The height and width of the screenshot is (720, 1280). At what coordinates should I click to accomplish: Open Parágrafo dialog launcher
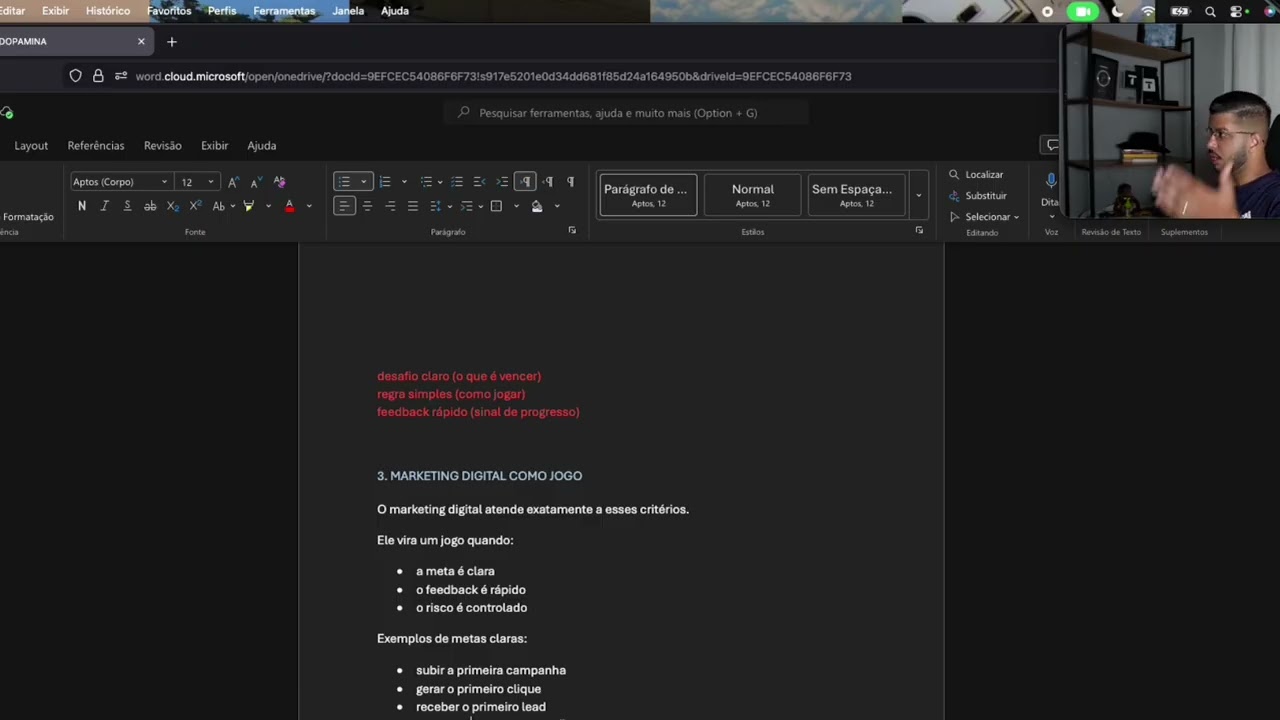pos(572,230)
